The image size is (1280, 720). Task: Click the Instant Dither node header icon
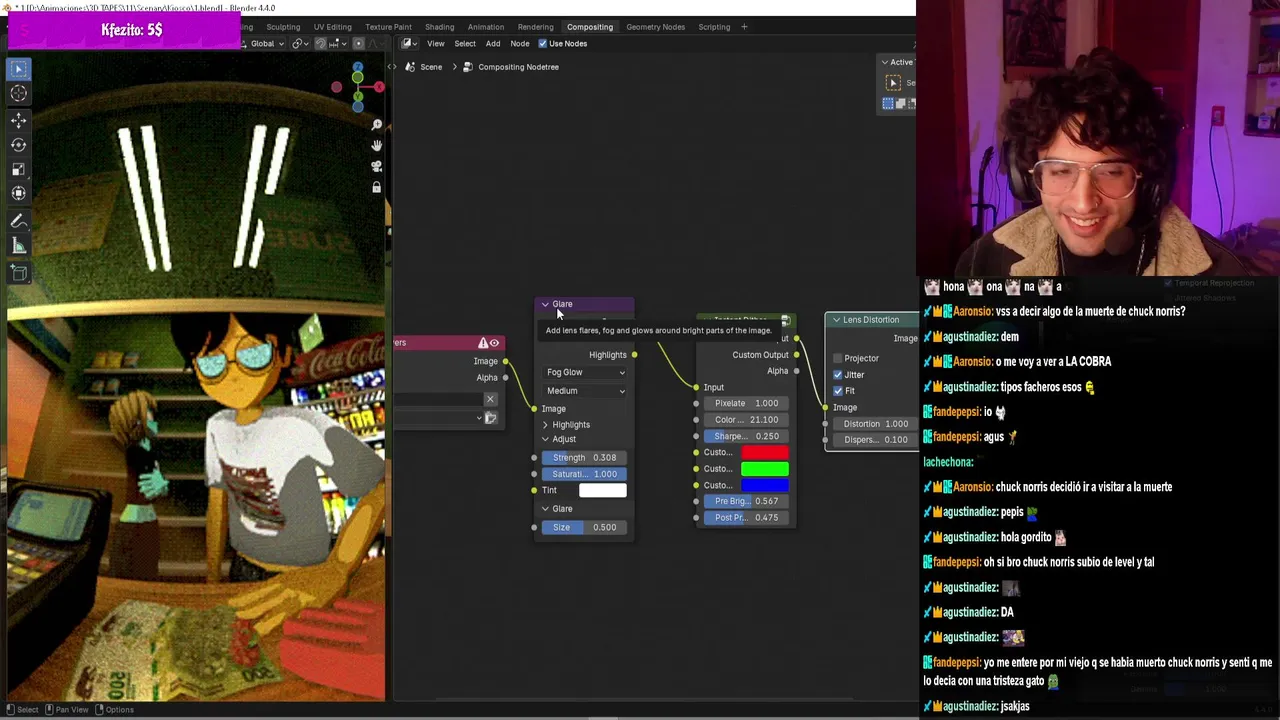(x=785, y=320)
